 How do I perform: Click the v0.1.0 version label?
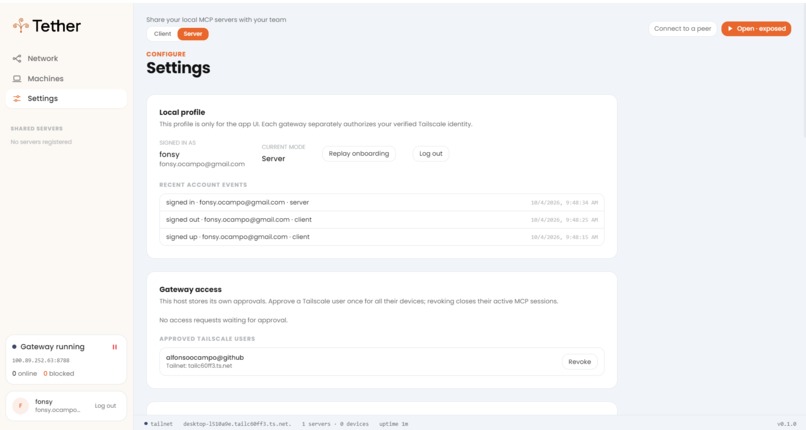pyautogui.click(x=786, y=424)
